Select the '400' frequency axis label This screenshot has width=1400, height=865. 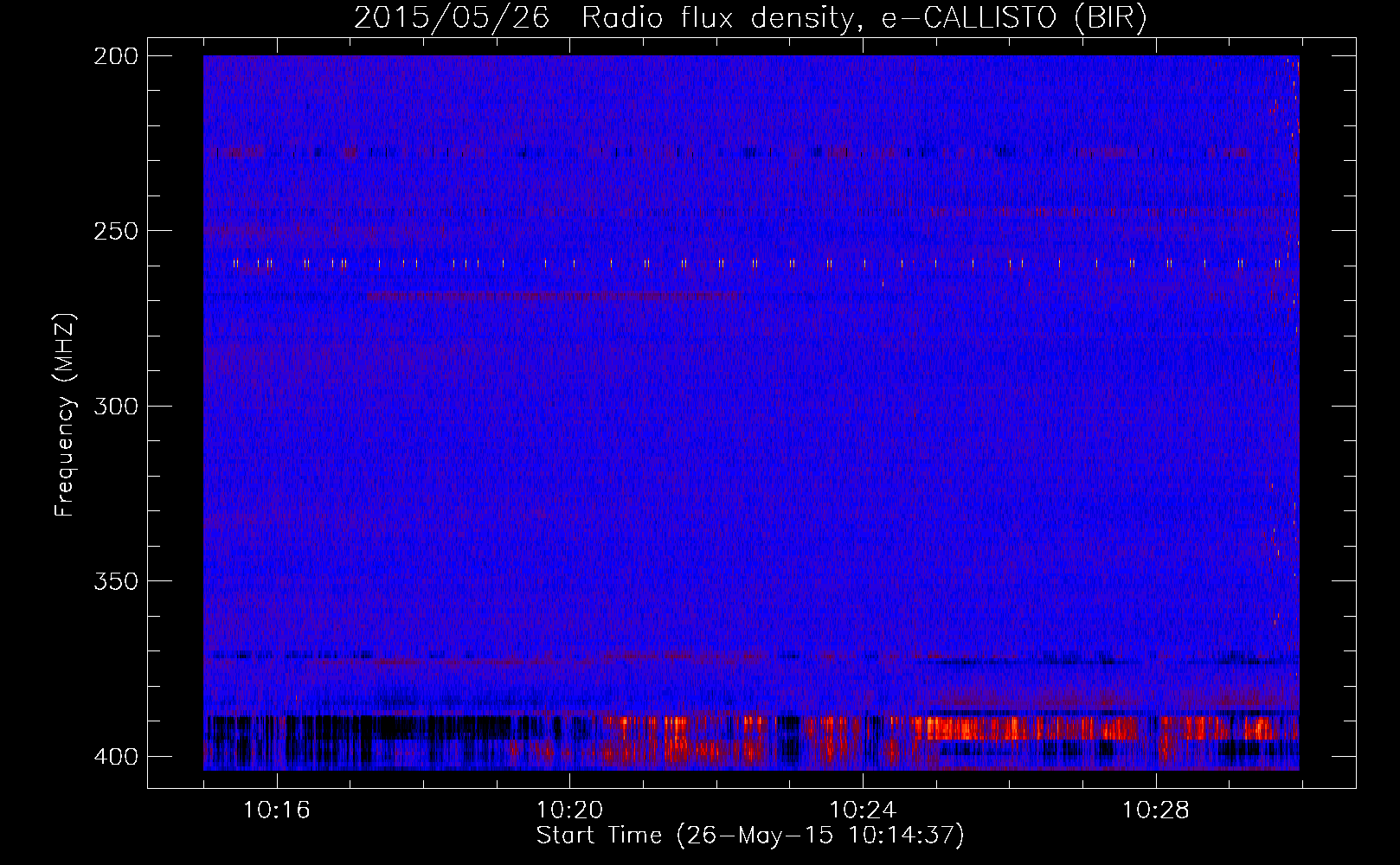pyautogui.click(x=115, y=756)
